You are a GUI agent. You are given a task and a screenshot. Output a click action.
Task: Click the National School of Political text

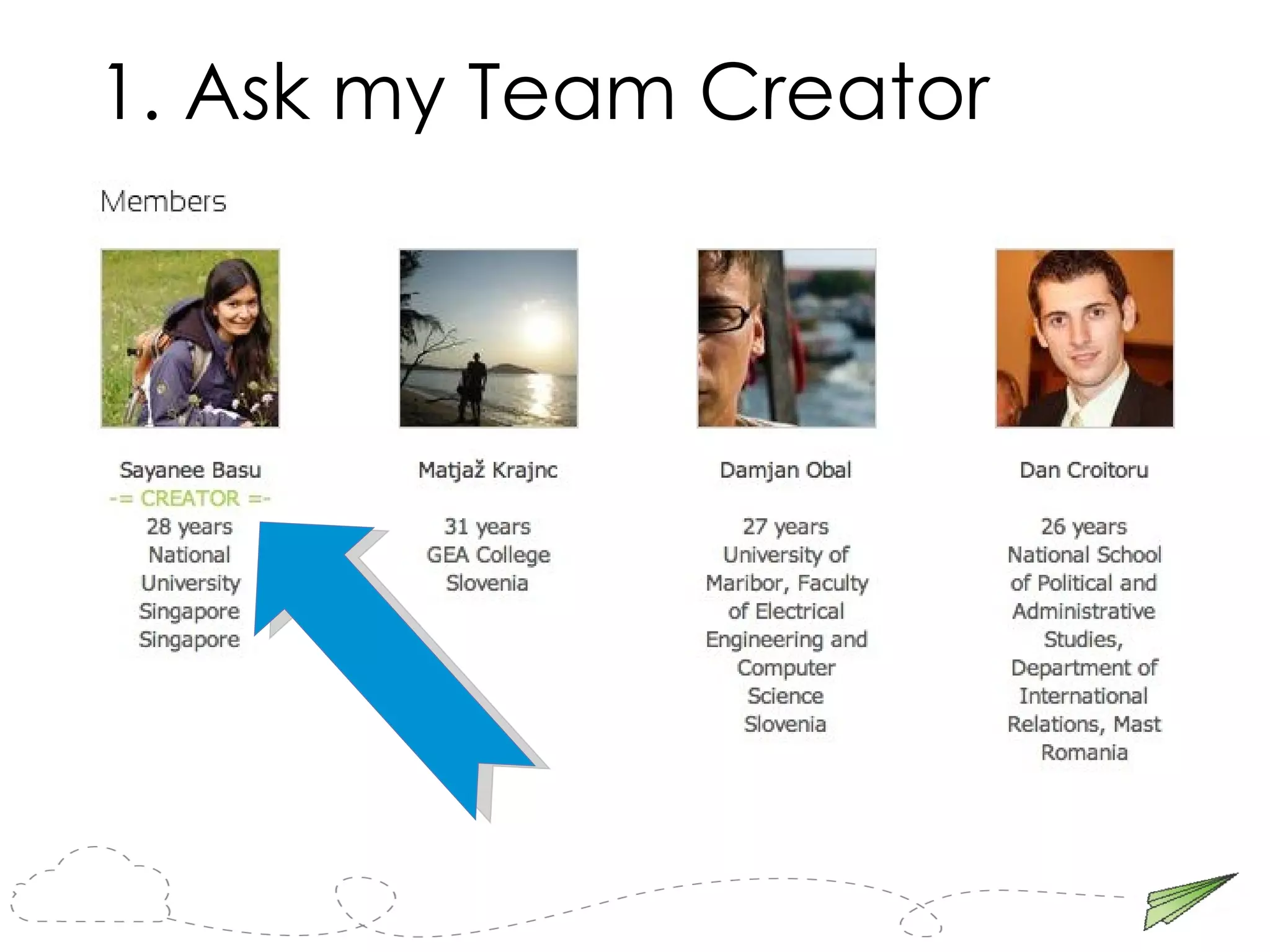[x=1084, y=555]
